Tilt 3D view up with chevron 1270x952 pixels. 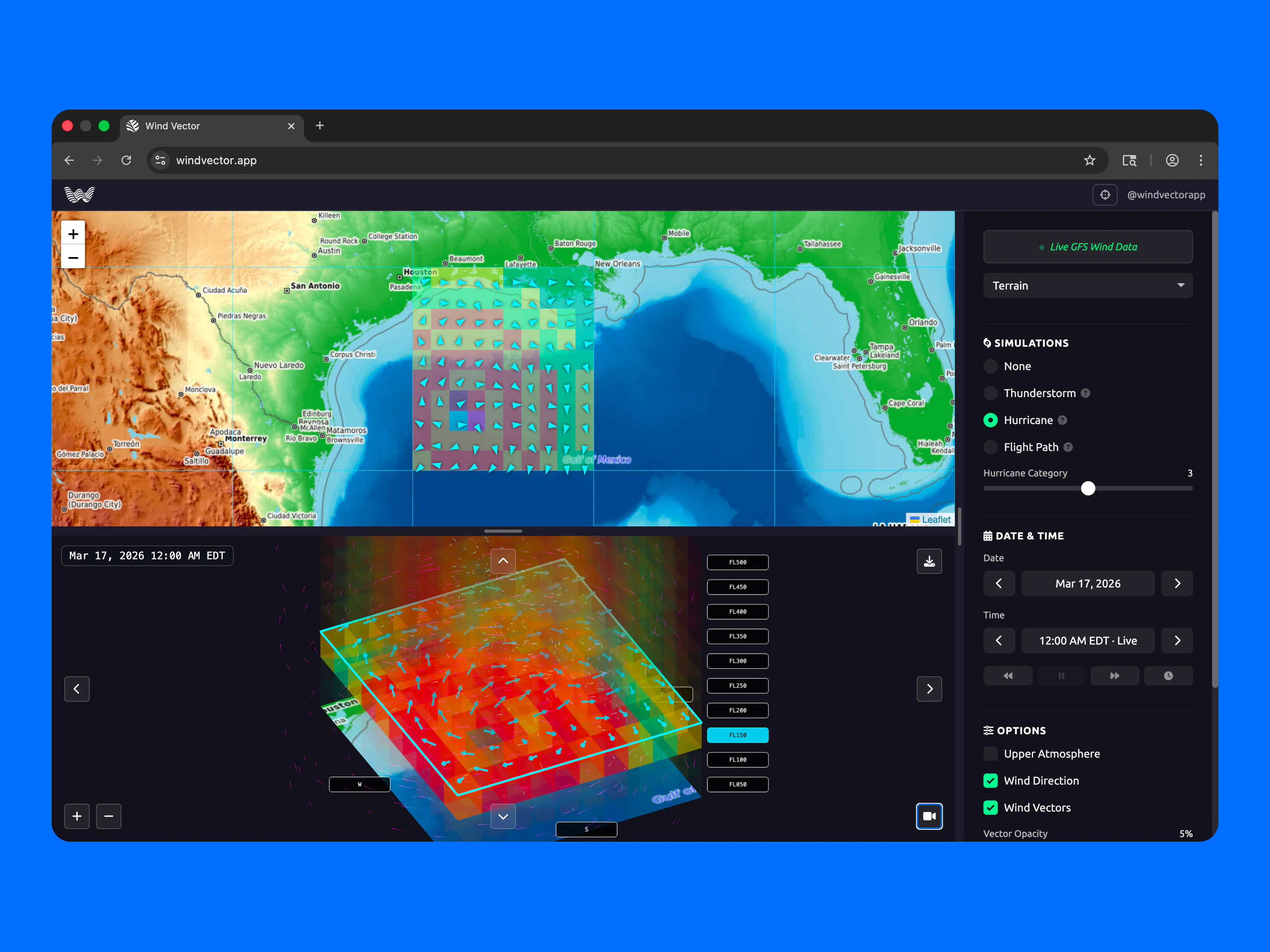coord(503,560)
